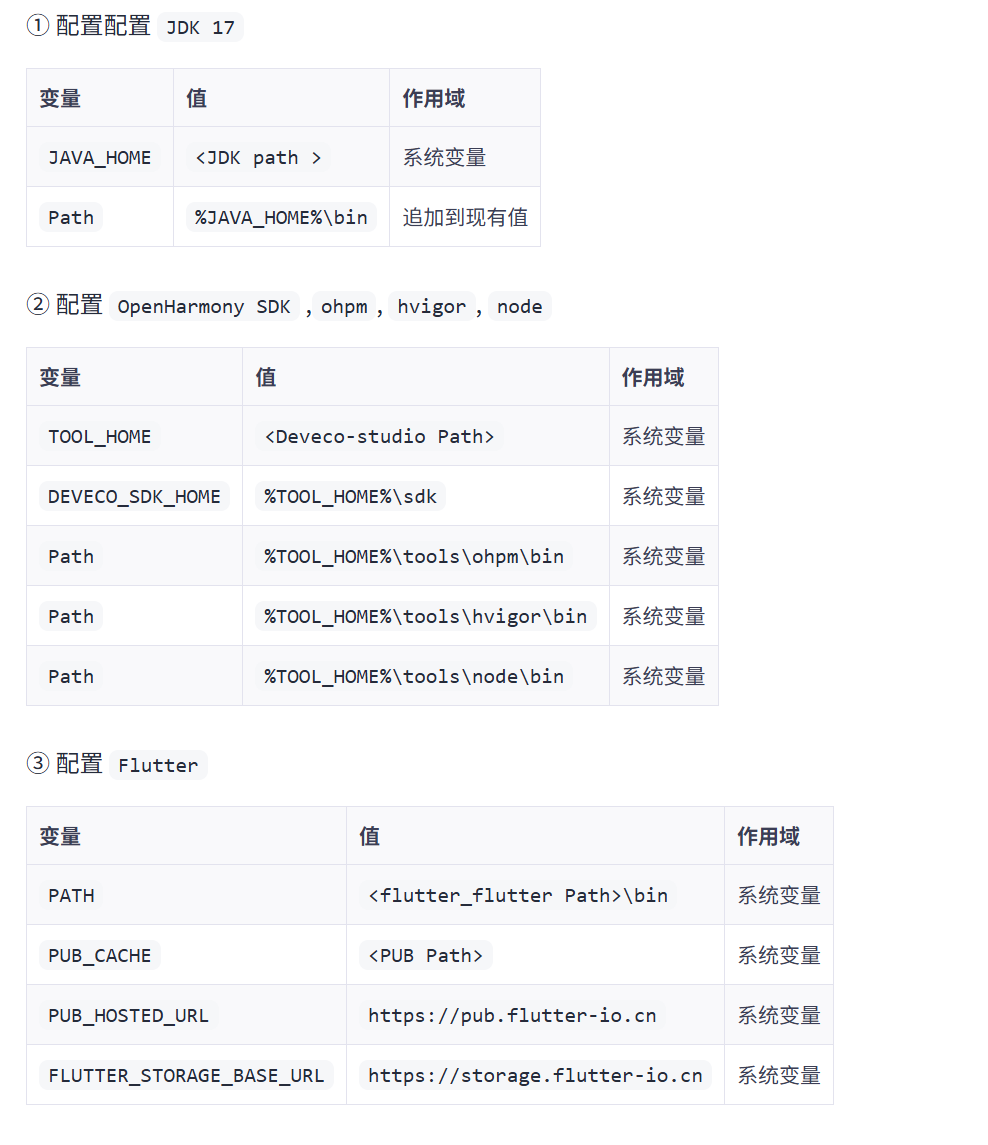Click "Path" in the hvigor\bin row
Viewport: 988px width, 1145px height.
tap(71, 616)
